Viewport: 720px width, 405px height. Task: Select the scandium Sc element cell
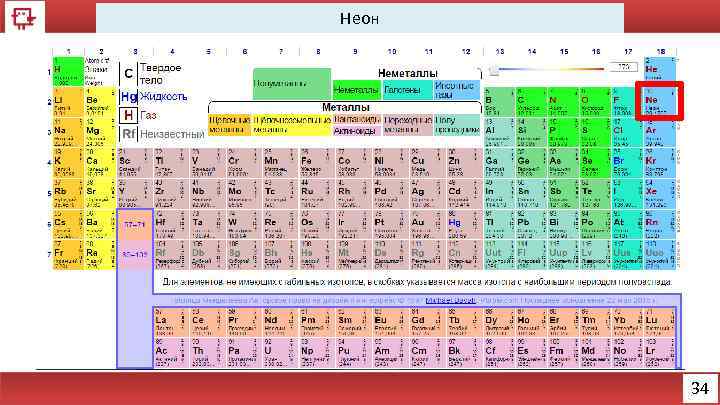[x=135, y=163]
